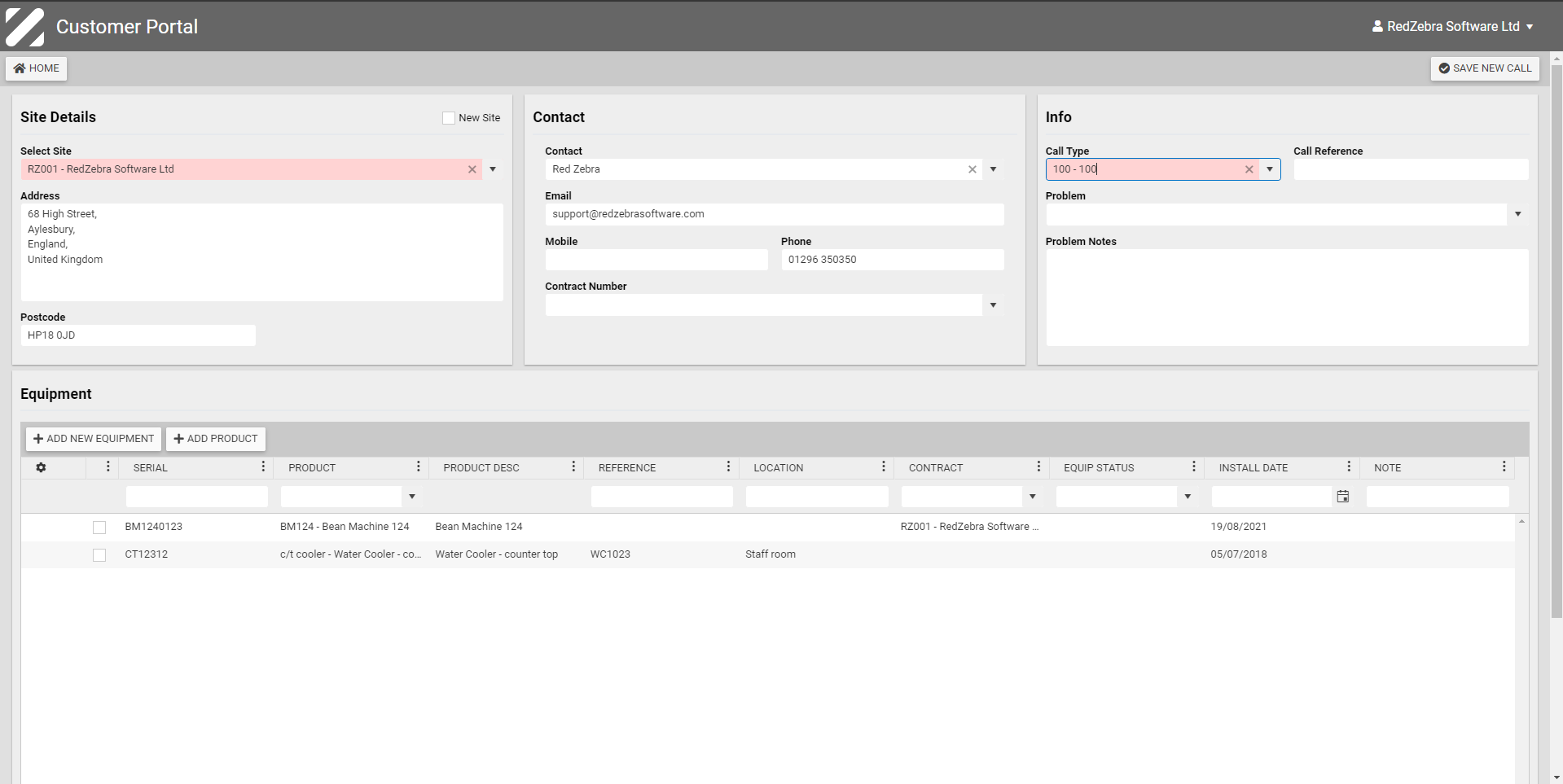Clear the Call Type value
The image size is (1563, 784).
(x=1249, y=169)
